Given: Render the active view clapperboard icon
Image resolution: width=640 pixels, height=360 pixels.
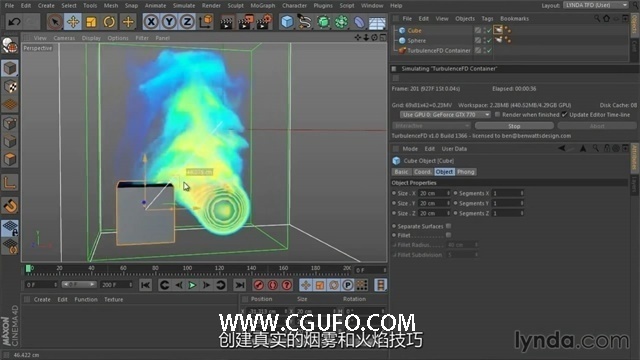Looking at the screenshot, I should coord(226,22).
